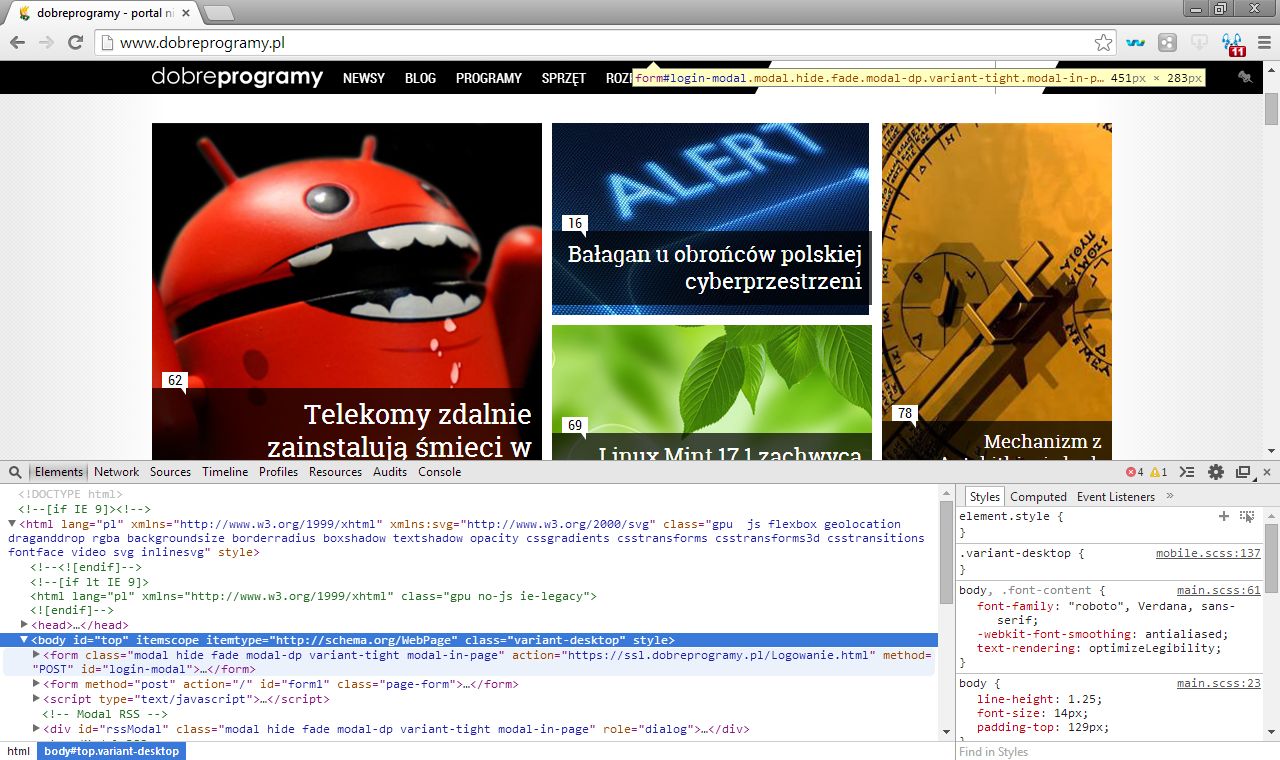
Task: Bookmark this page with the star icon
Action: 1103,42
